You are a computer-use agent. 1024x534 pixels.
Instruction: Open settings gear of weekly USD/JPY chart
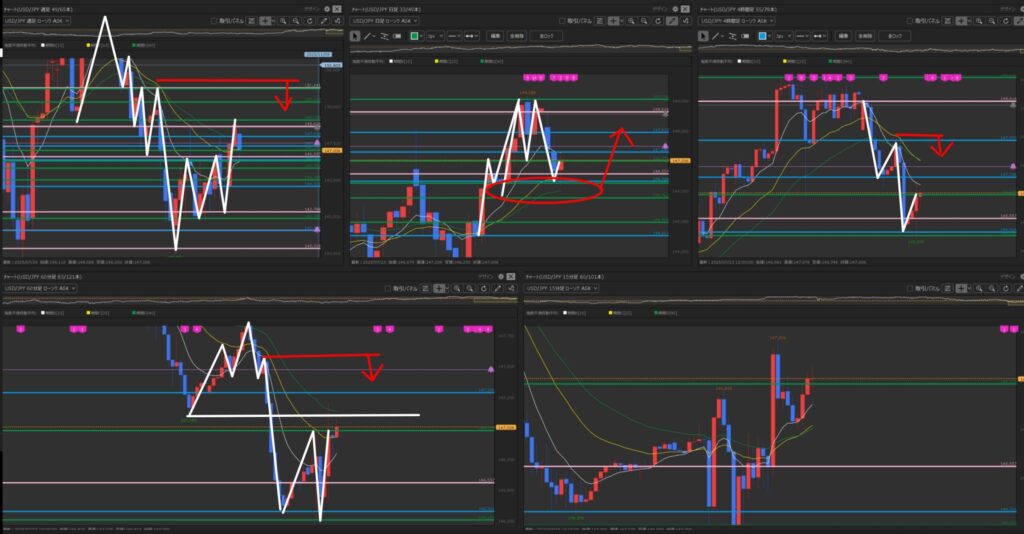point(327,9)
